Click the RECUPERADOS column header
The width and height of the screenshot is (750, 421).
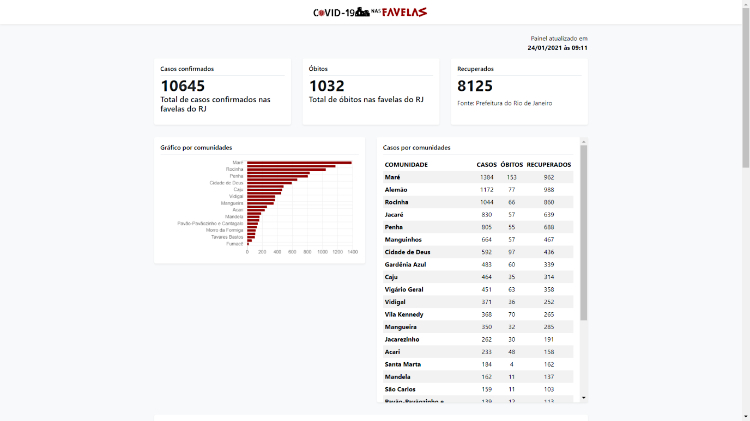tap(548, 164)
